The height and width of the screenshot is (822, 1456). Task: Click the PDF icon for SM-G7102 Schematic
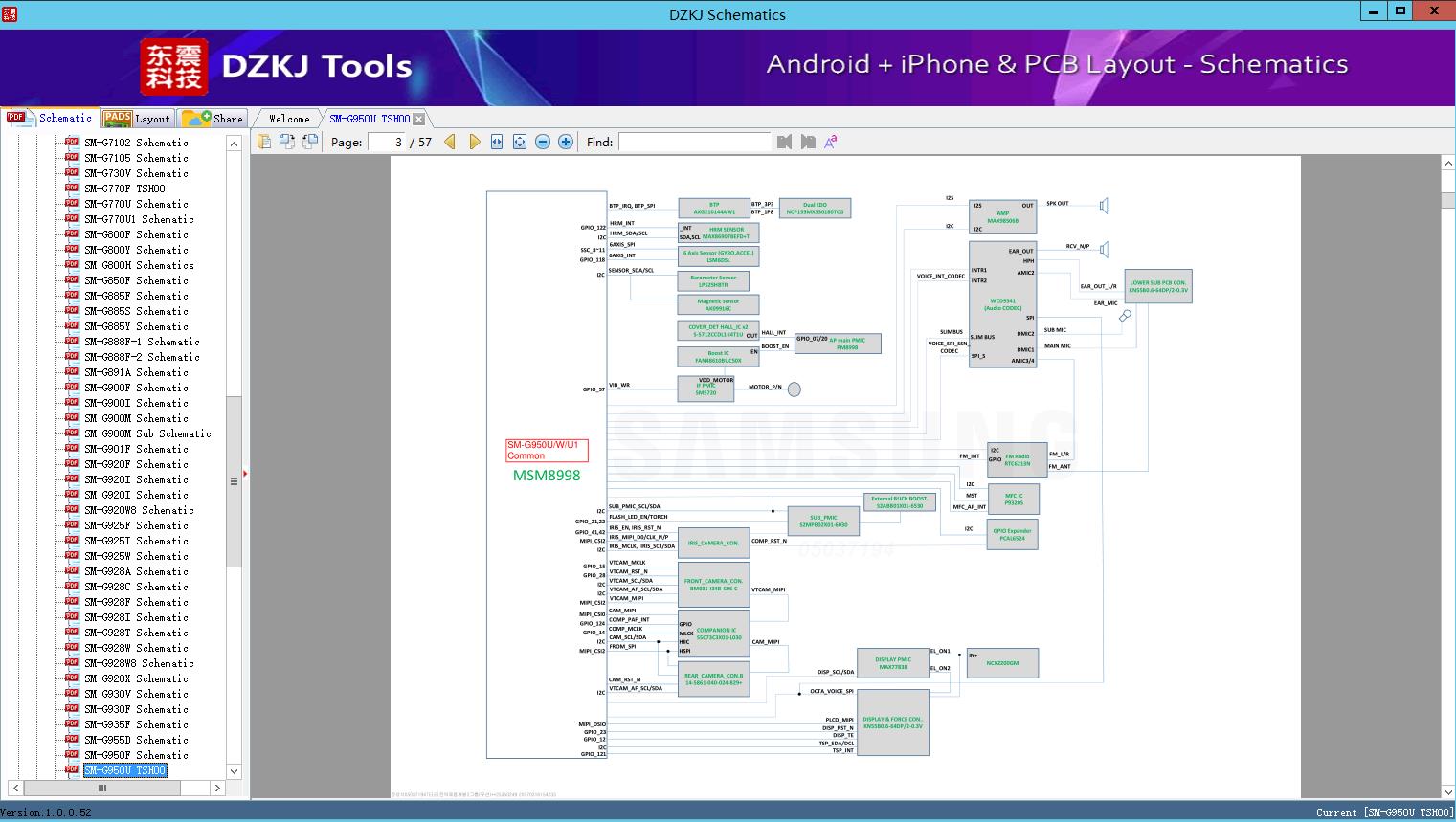tap(72, 143)
